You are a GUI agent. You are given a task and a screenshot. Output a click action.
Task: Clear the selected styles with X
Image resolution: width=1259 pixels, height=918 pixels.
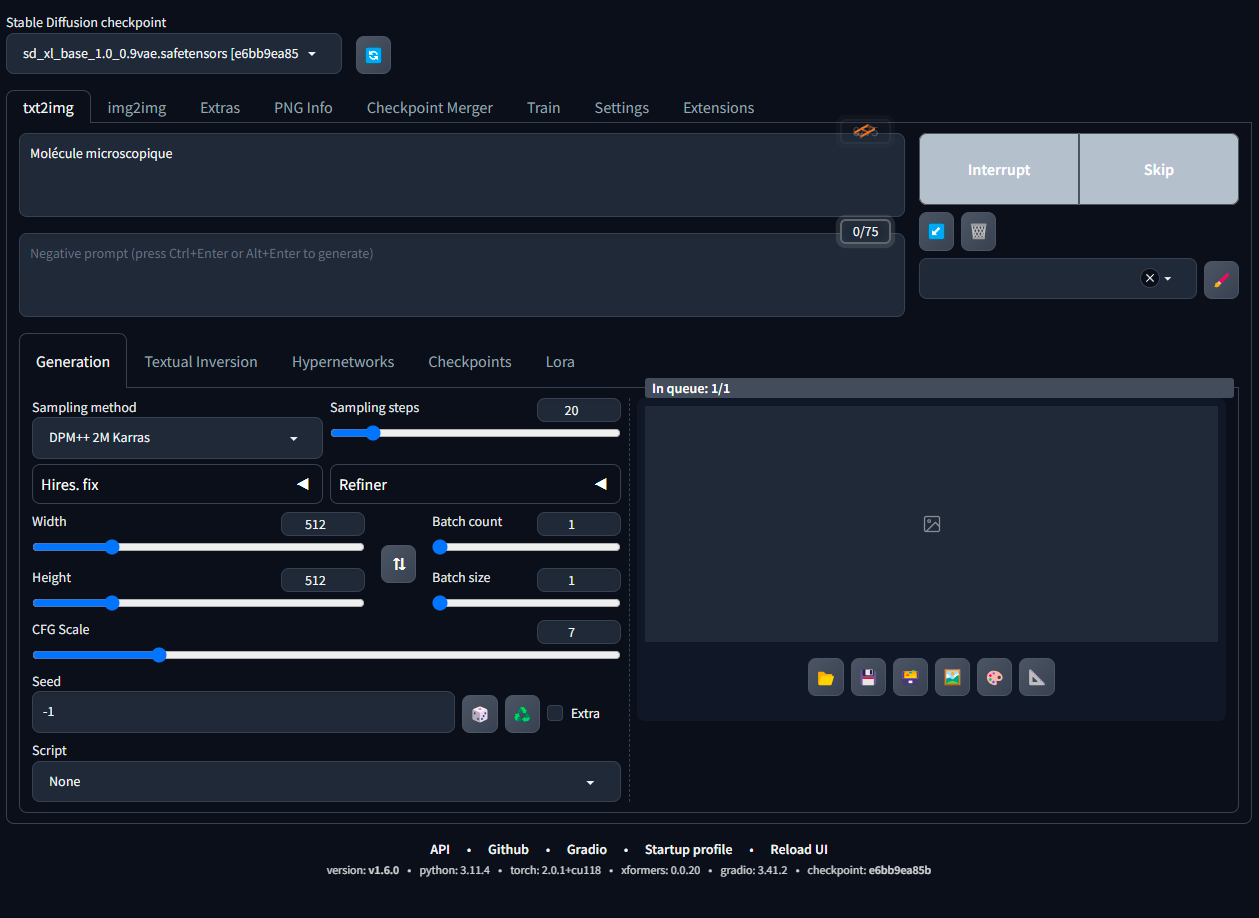pos(1150,278)
